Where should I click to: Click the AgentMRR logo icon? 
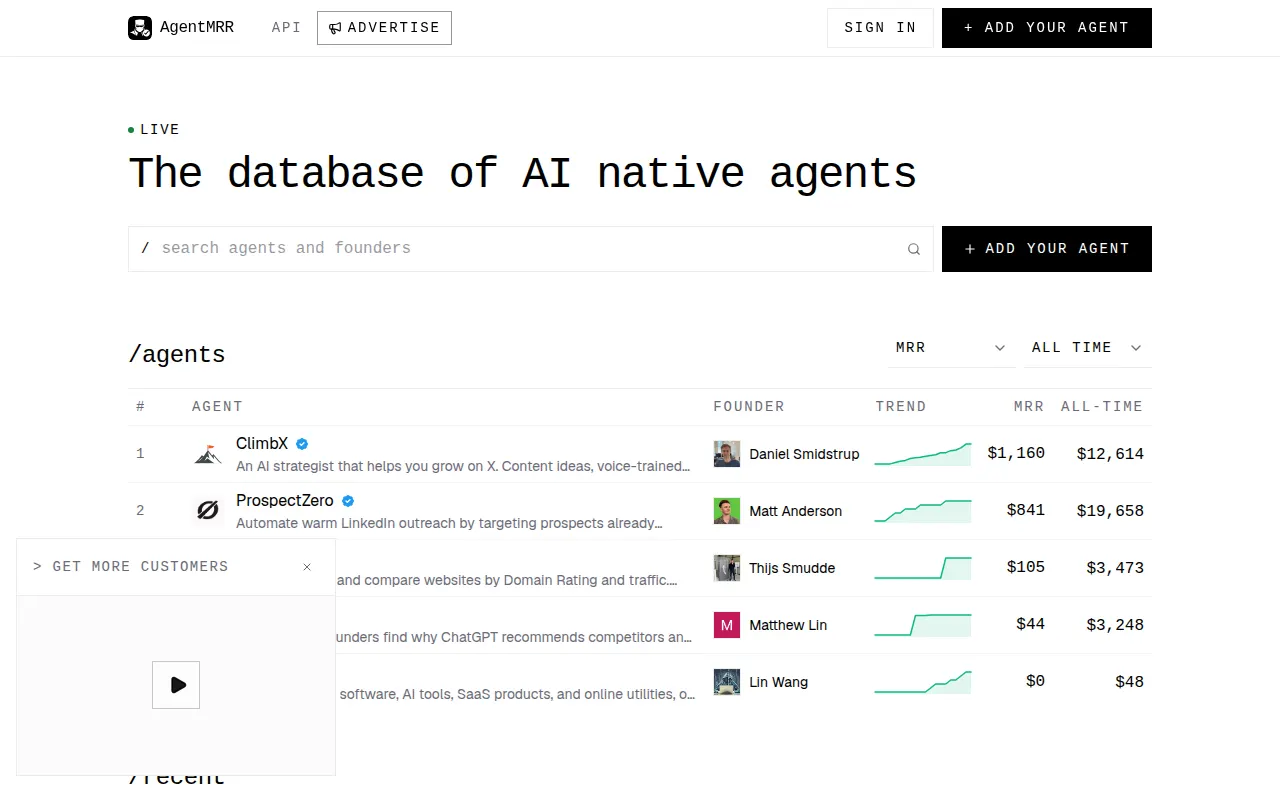pos(140,28)
